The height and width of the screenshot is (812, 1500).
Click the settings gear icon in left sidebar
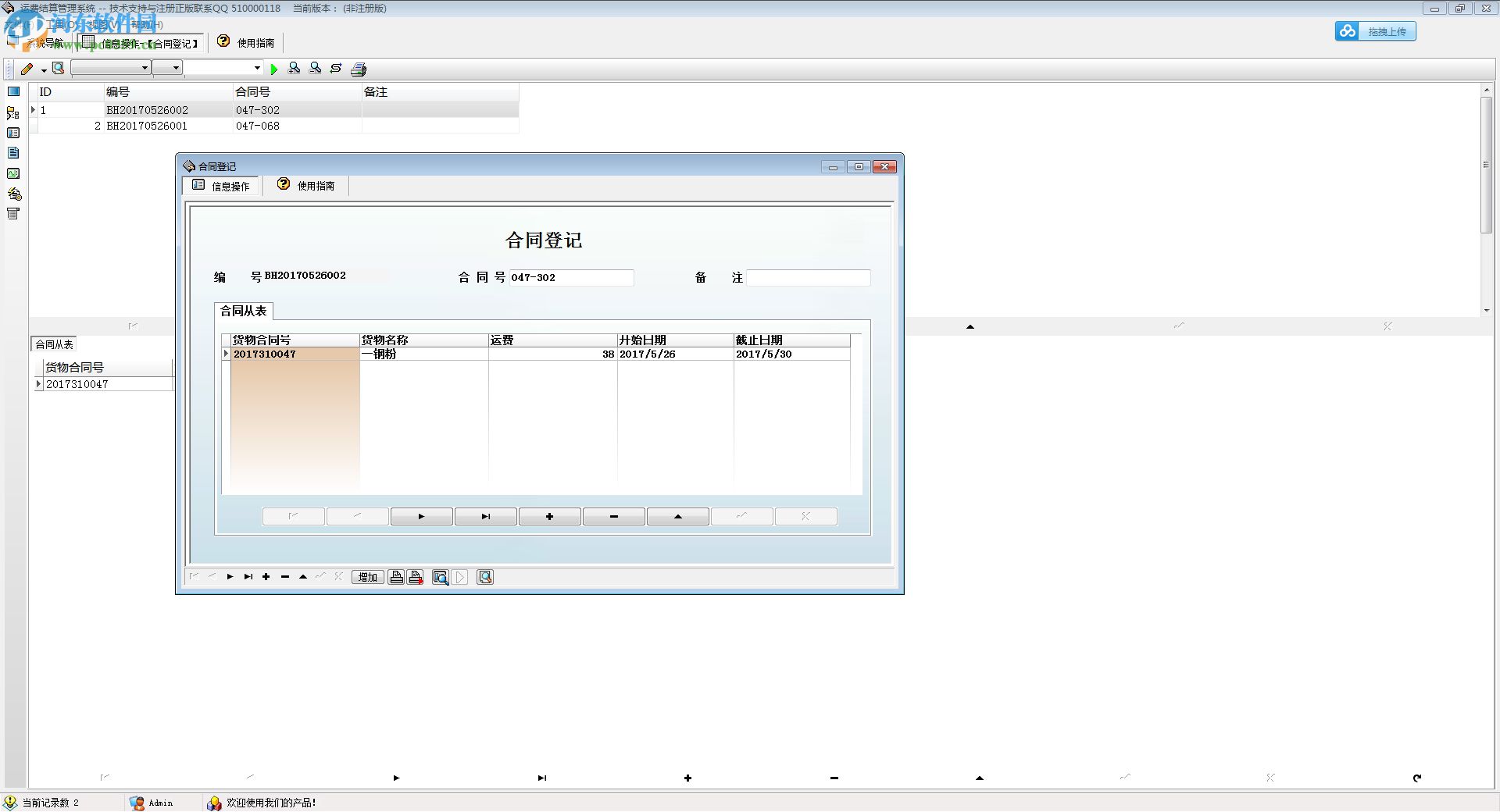14,194
